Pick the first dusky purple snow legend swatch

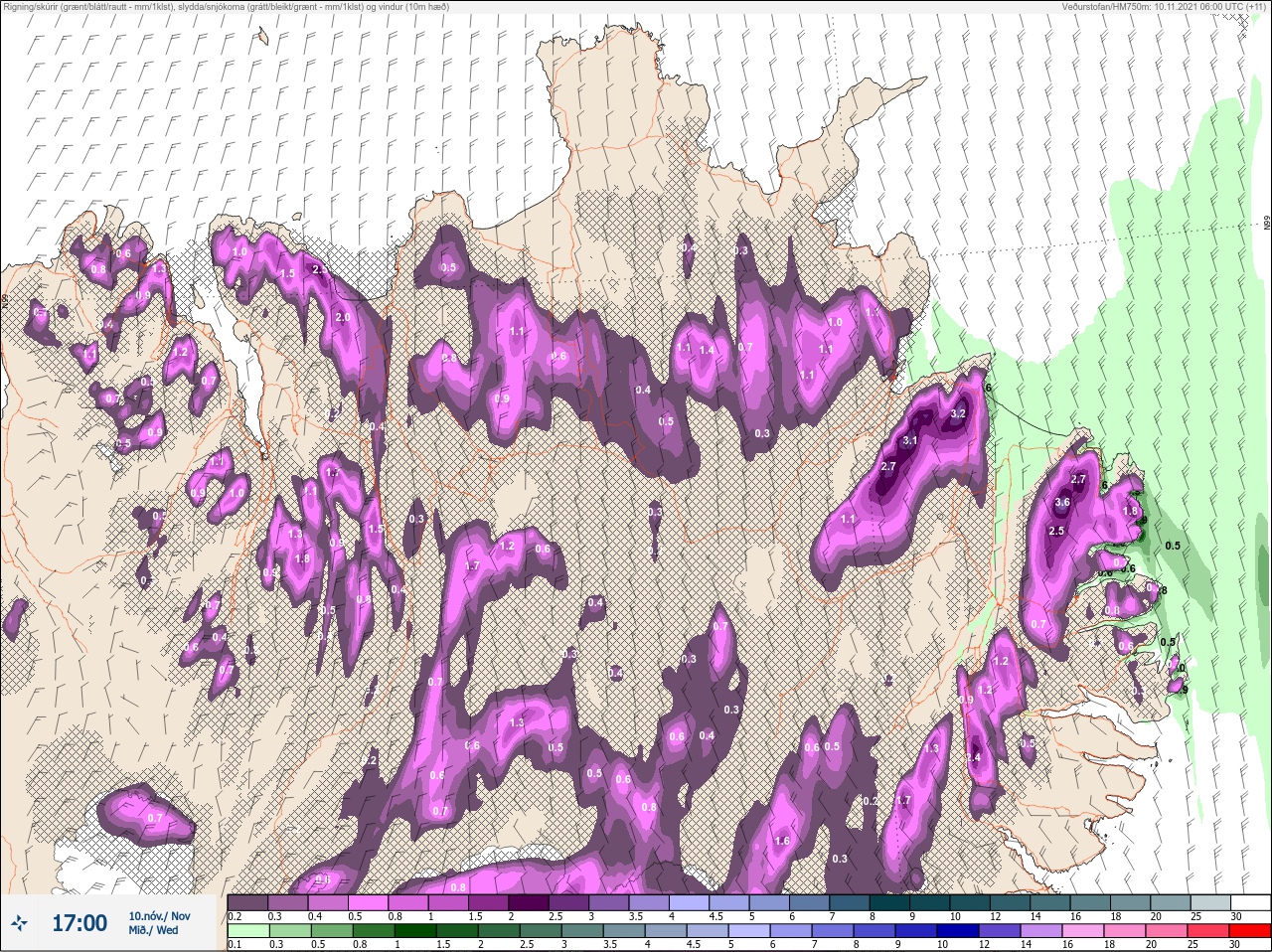click(247, 901)
